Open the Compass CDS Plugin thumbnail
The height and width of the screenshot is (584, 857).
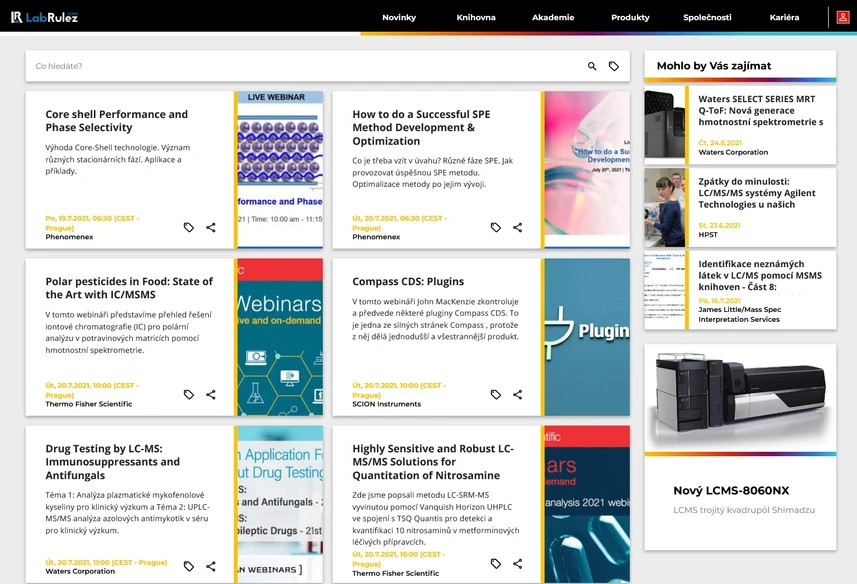click(x=587, y=337)
